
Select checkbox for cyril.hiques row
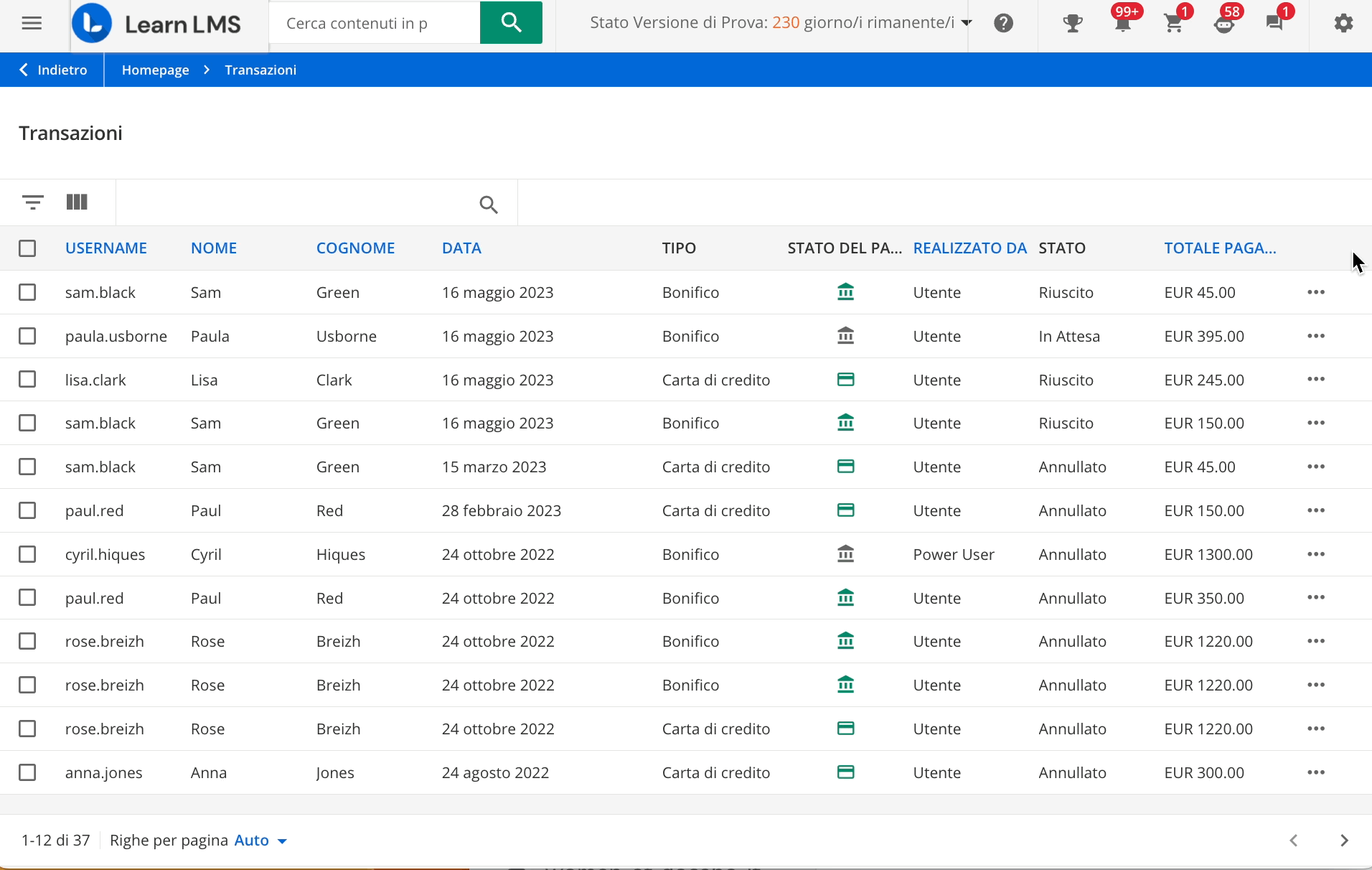coord(27,554)
